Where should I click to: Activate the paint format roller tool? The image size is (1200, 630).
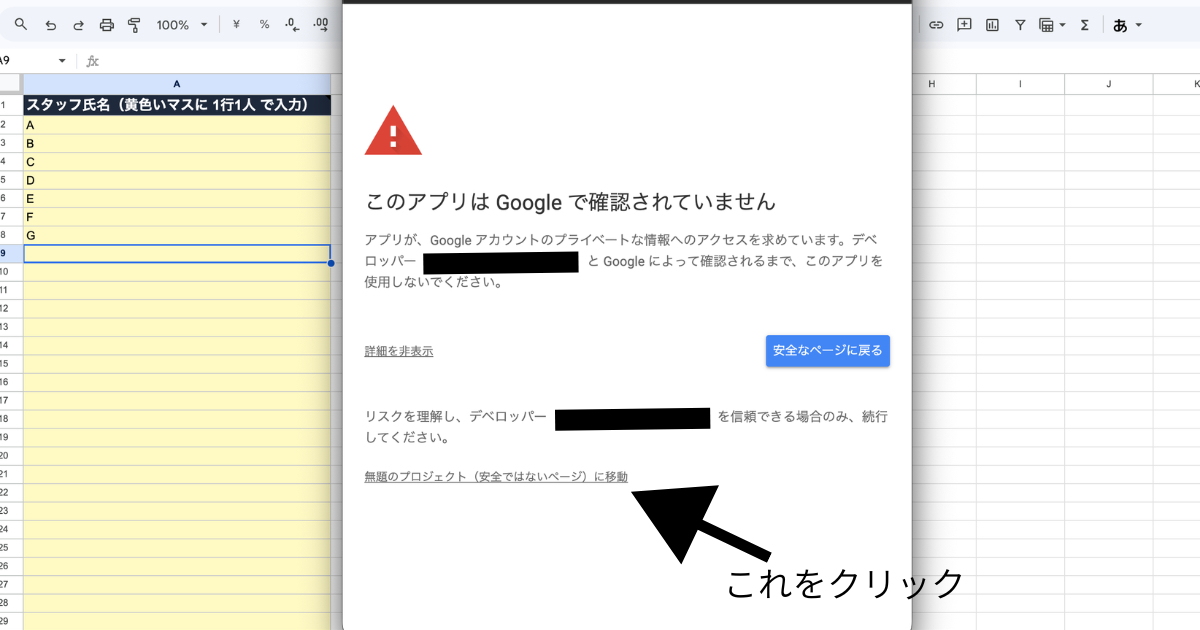pos(134,25)
